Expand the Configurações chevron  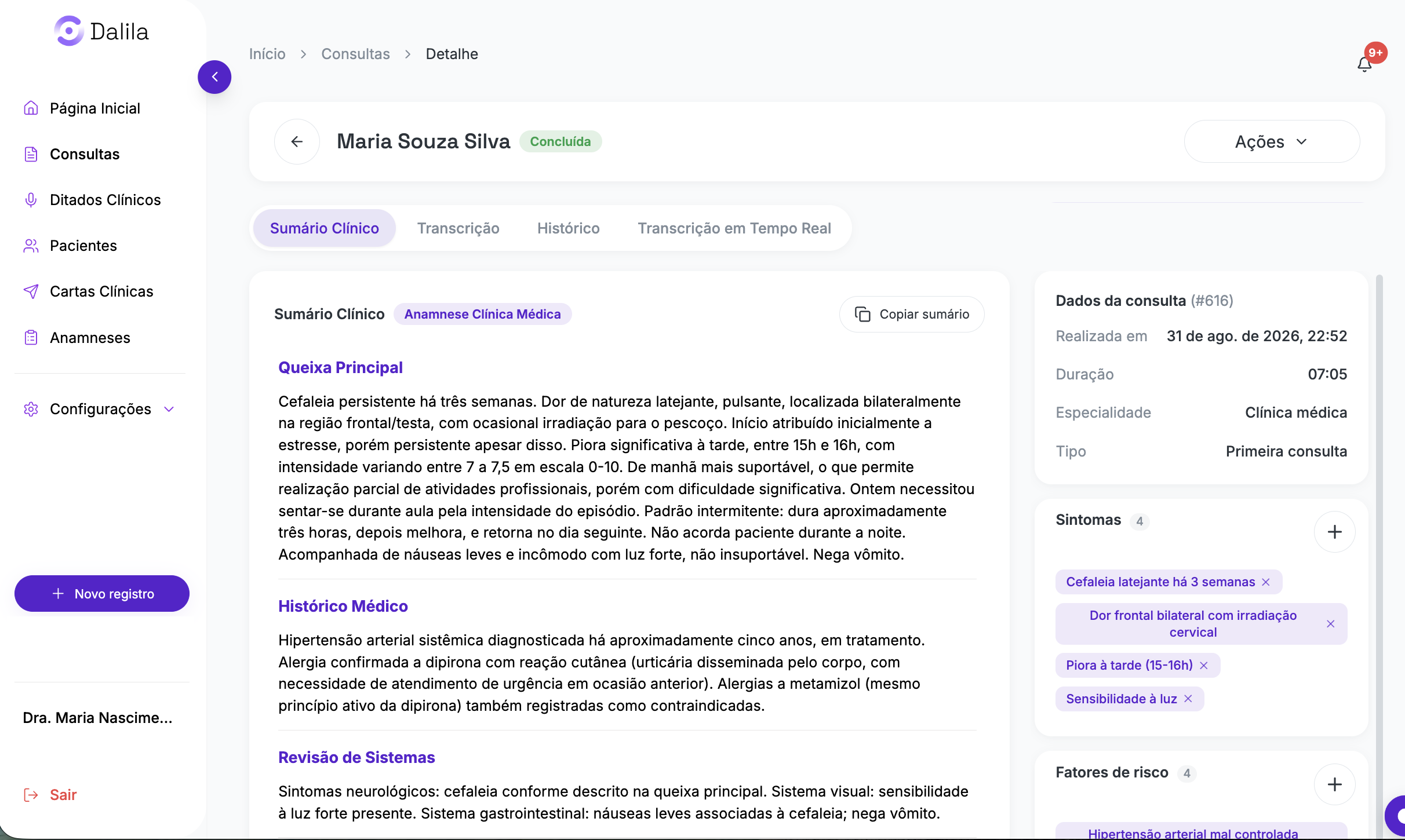(169, 409)
